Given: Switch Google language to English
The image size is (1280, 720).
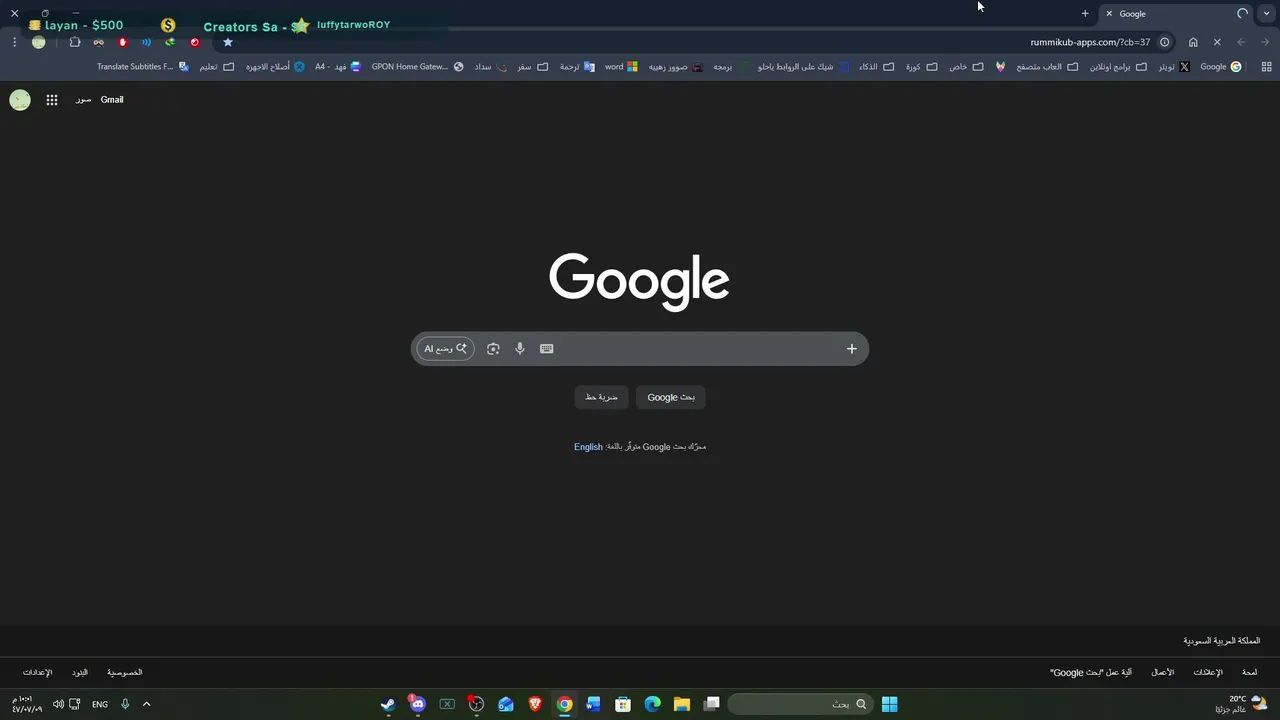Looking at the screenshot, I should 588,447.
